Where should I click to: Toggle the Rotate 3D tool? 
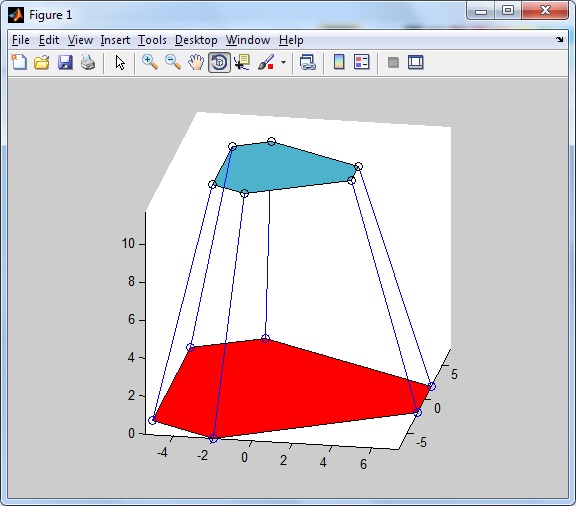219,62
